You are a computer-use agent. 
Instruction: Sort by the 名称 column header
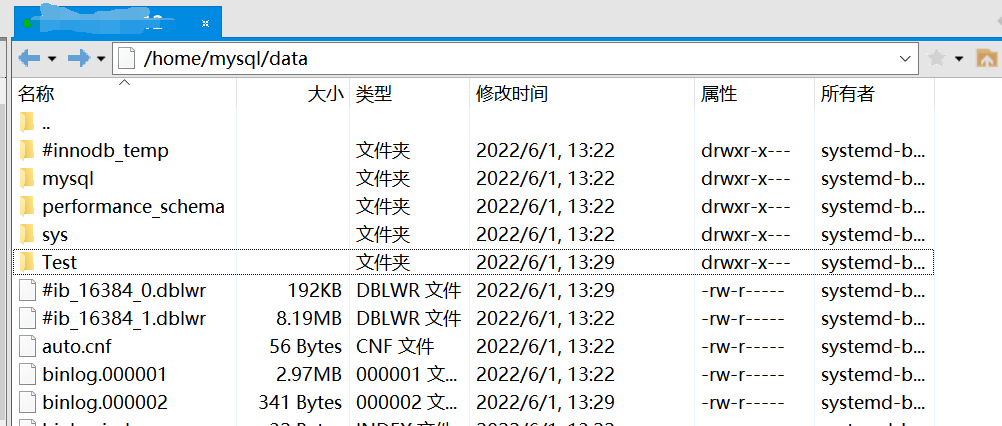(125, 95)
